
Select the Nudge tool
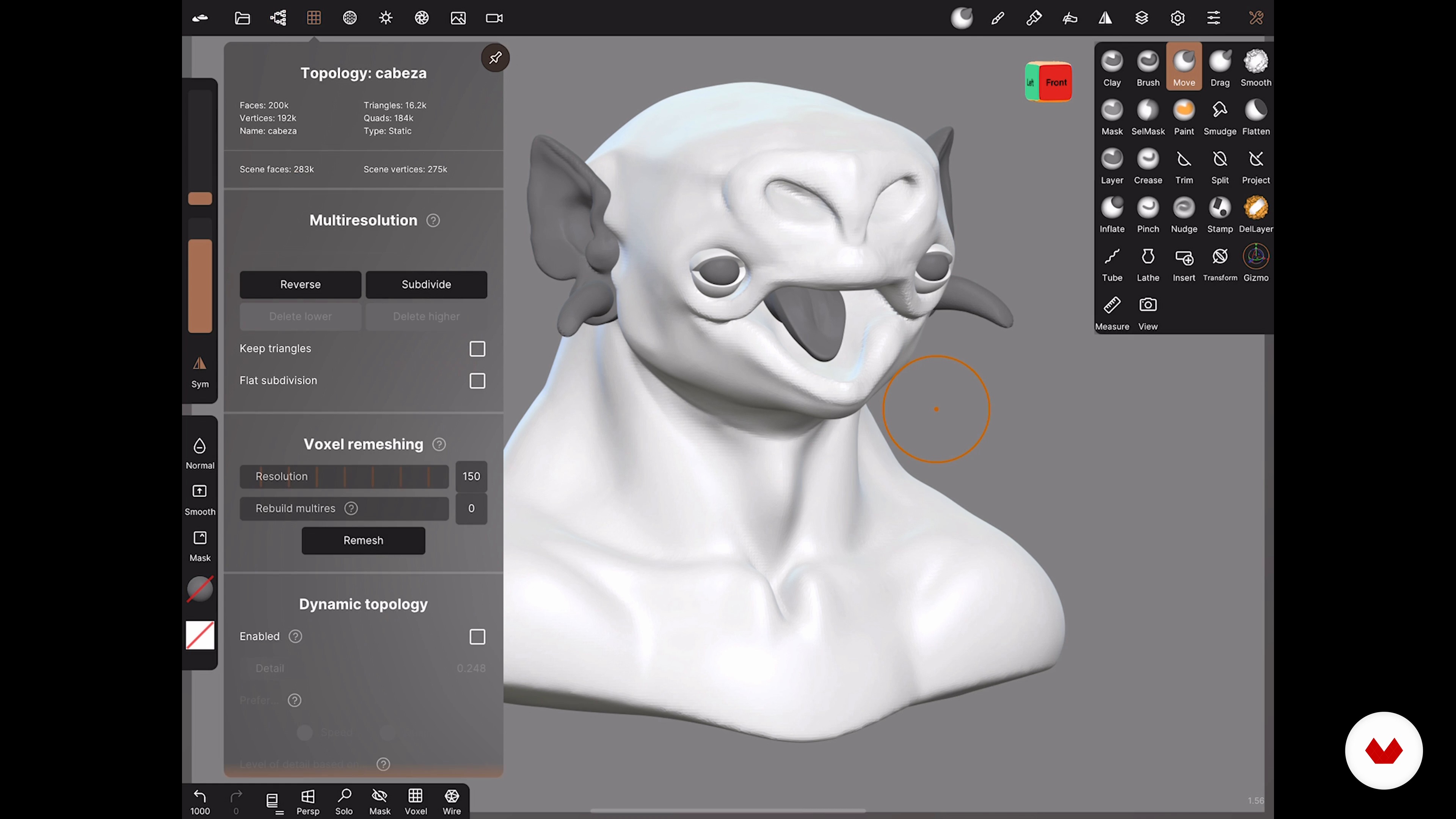tap(1183, 214)
